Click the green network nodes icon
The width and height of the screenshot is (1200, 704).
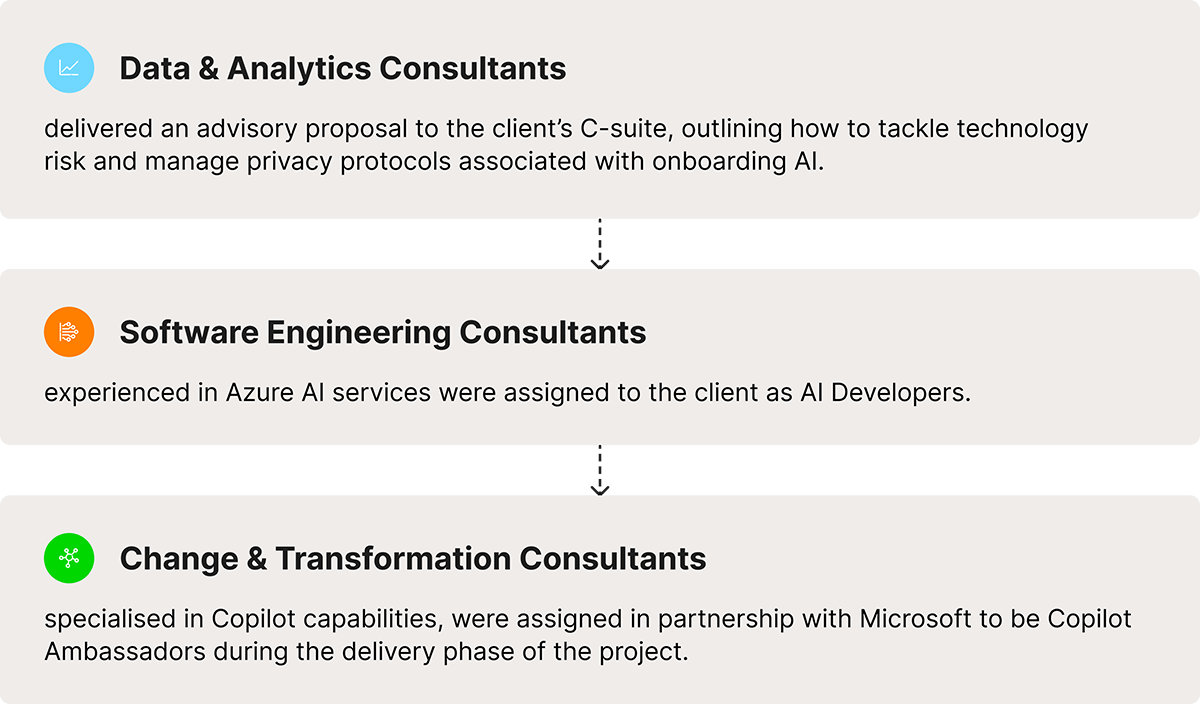click(69, 558)
